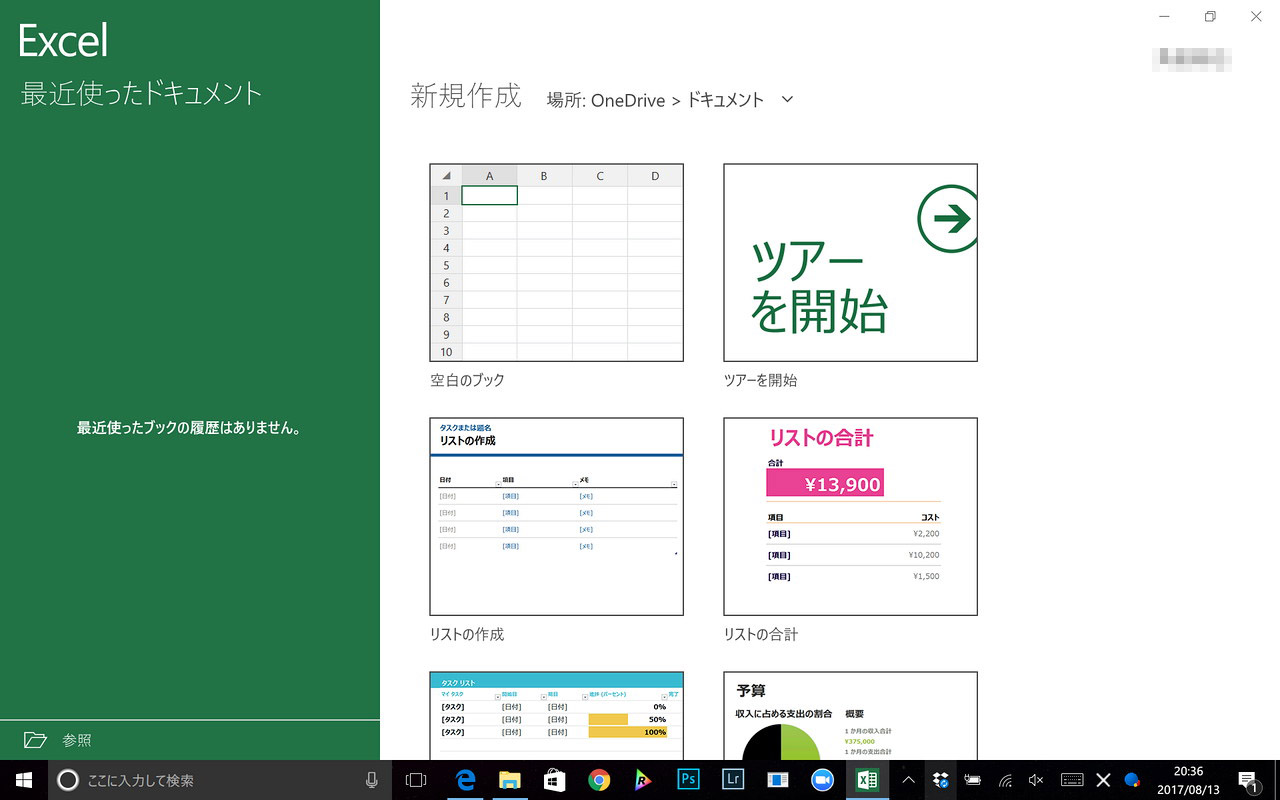Launch Lightroom from taskbar
The image size is (1280, 800).
(733, 780)
